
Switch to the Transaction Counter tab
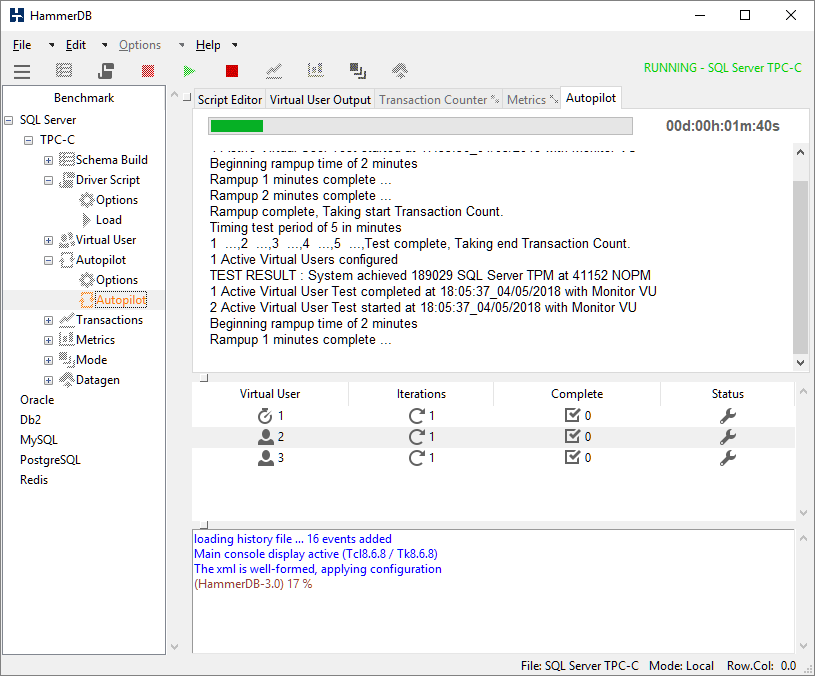pos(438,100)
